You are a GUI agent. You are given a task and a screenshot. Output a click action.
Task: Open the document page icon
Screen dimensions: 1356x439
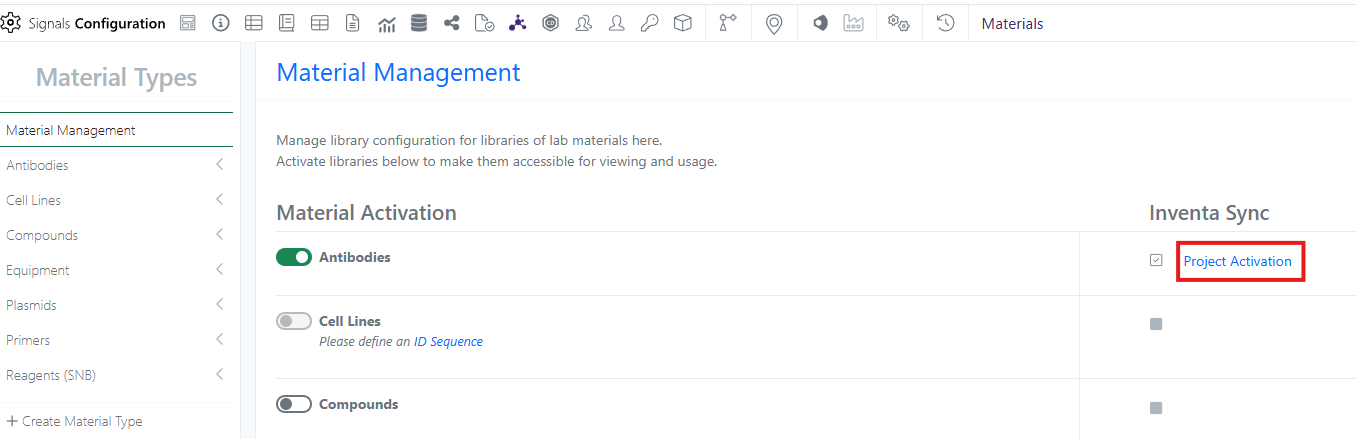352,23
